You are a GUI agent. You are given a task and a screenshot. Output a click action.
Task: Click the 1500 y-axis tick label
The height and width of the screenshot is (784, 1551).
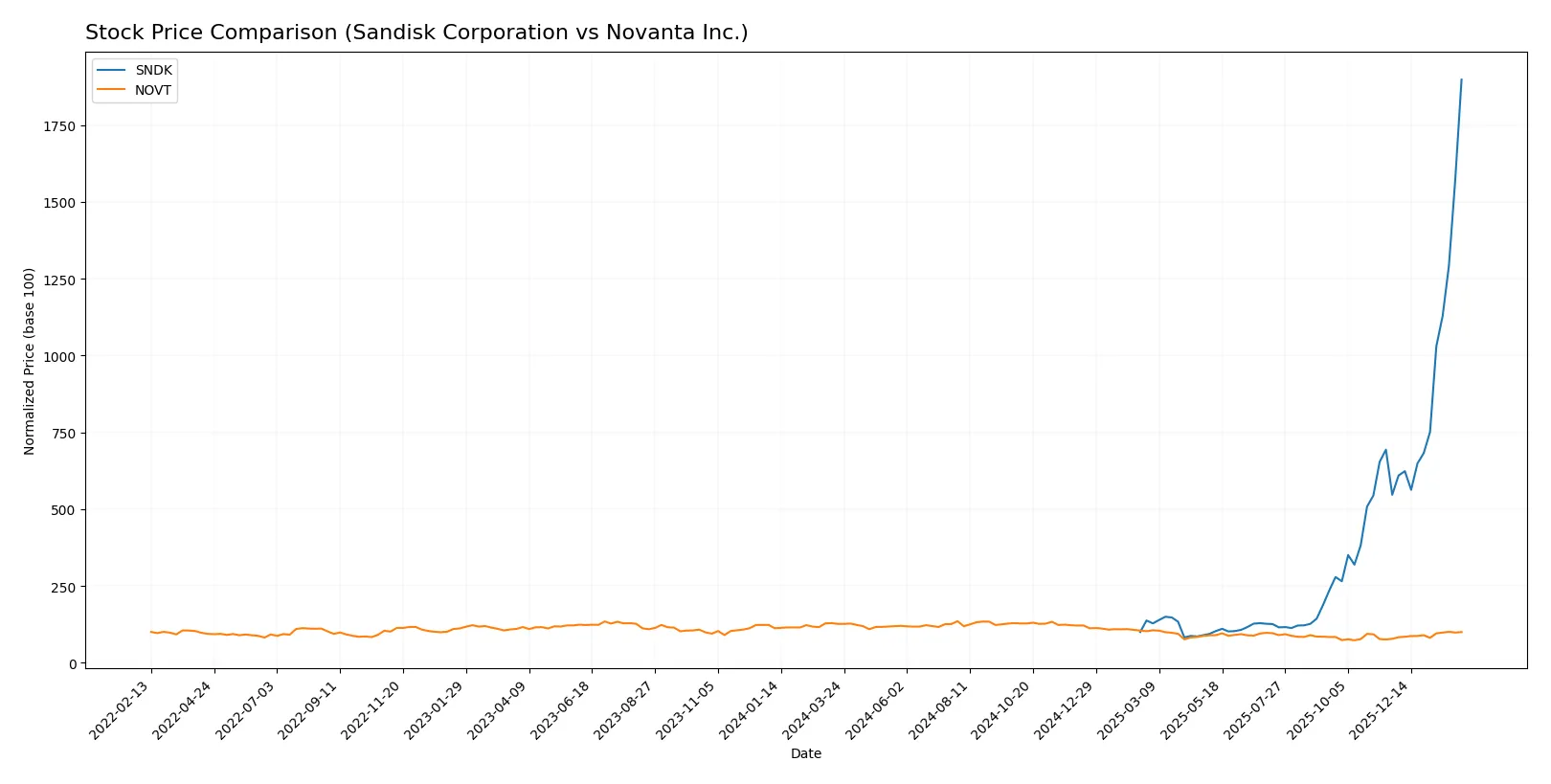pyautogui.click(x=59, y=203)
